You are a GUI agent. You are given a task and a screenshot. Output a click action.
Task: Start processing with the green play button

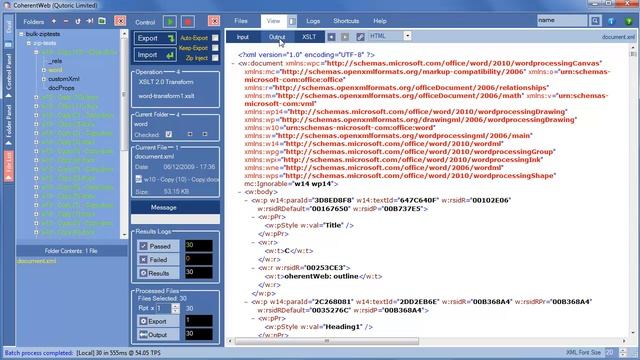(170, 21)
